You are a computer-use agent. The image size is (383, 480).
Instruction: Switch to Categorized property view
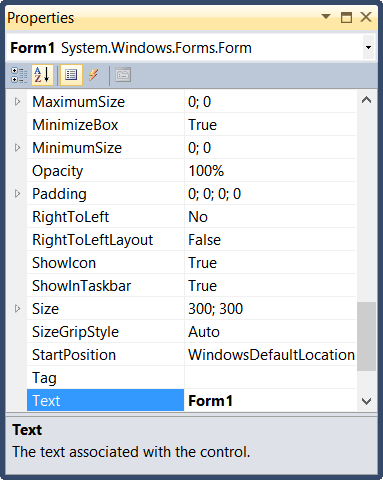[19, 75]
